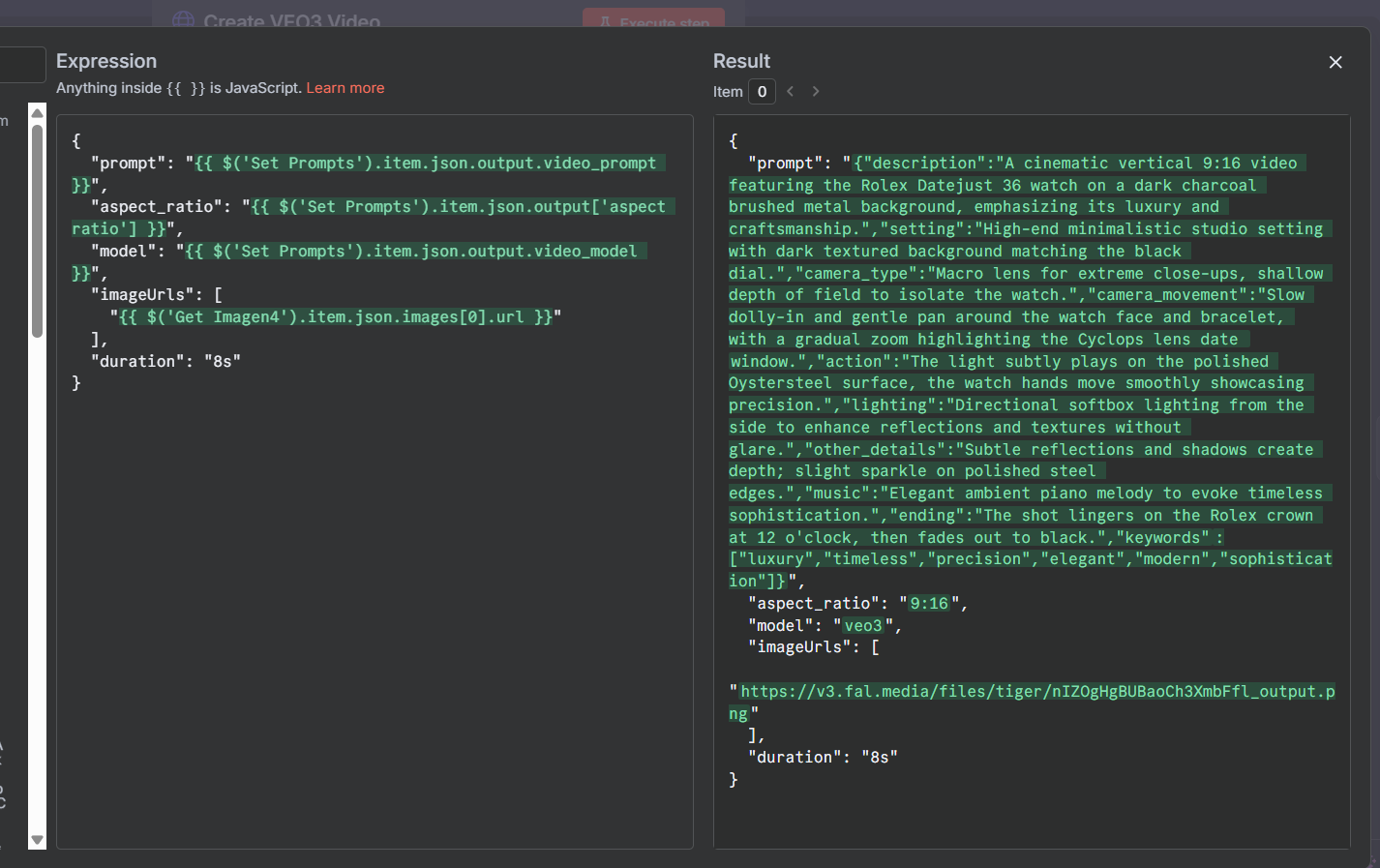
Task: Click the Create VEO3 Video node title
Action: [291, 21]
